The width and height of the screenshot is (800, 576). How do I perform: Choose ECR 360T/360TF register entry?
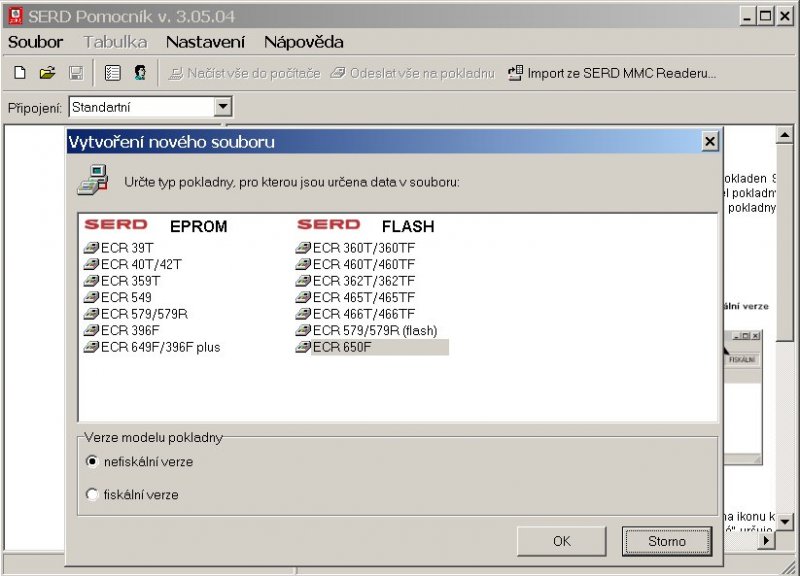pos(304,248)
